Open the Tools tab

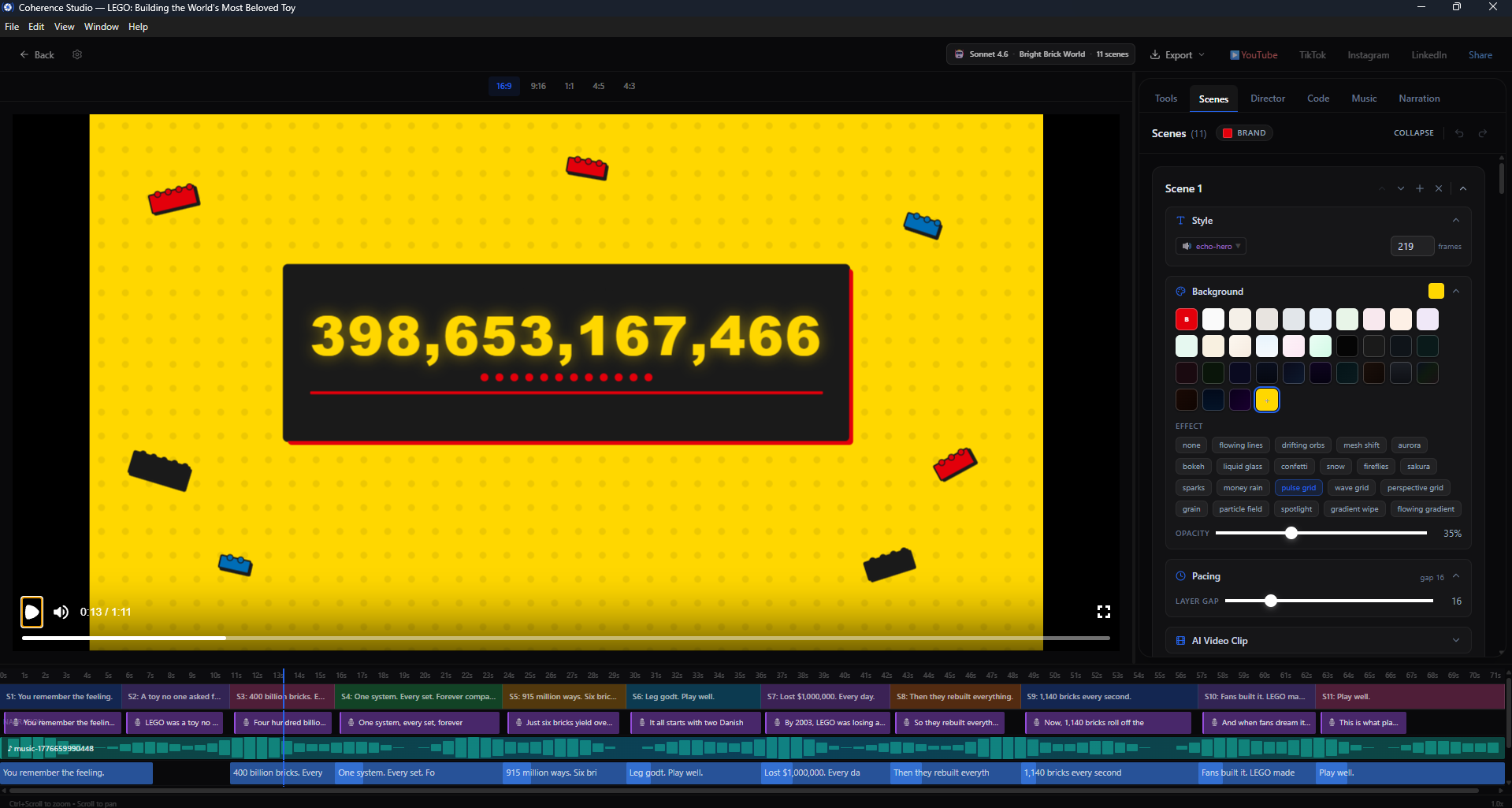pos(1165,99)
